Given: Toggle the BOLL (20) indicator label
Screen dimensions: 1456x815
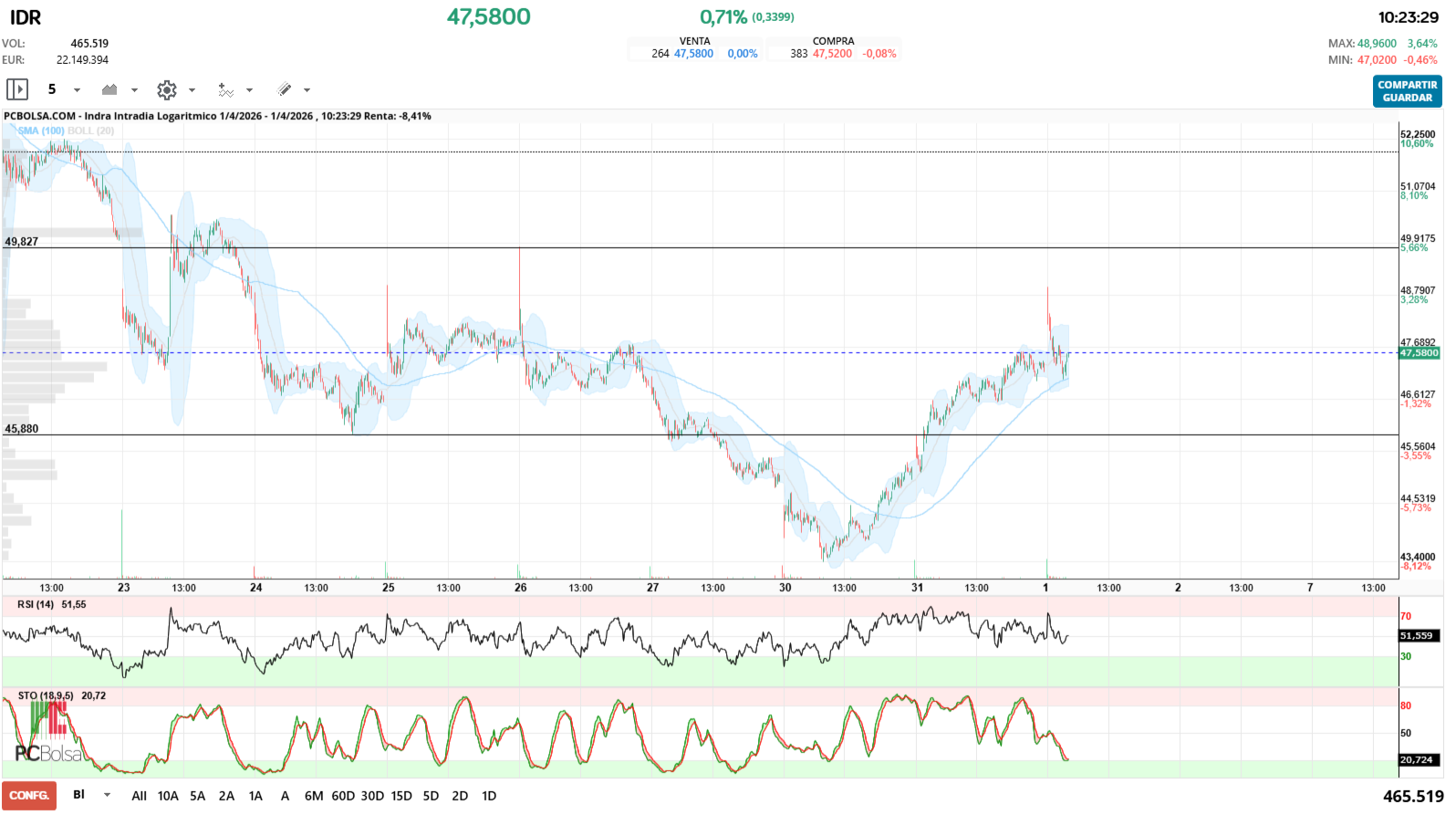Looking at the screenshot, I should click(91, 131).
